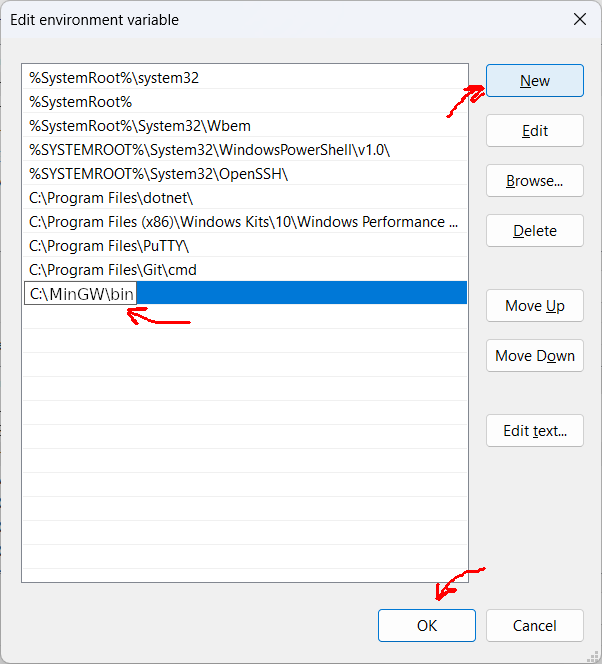The width and height of the screenshot is (602, 664).
Task: Select the Windows Kits Performance path entry
Action: (245, 221)
